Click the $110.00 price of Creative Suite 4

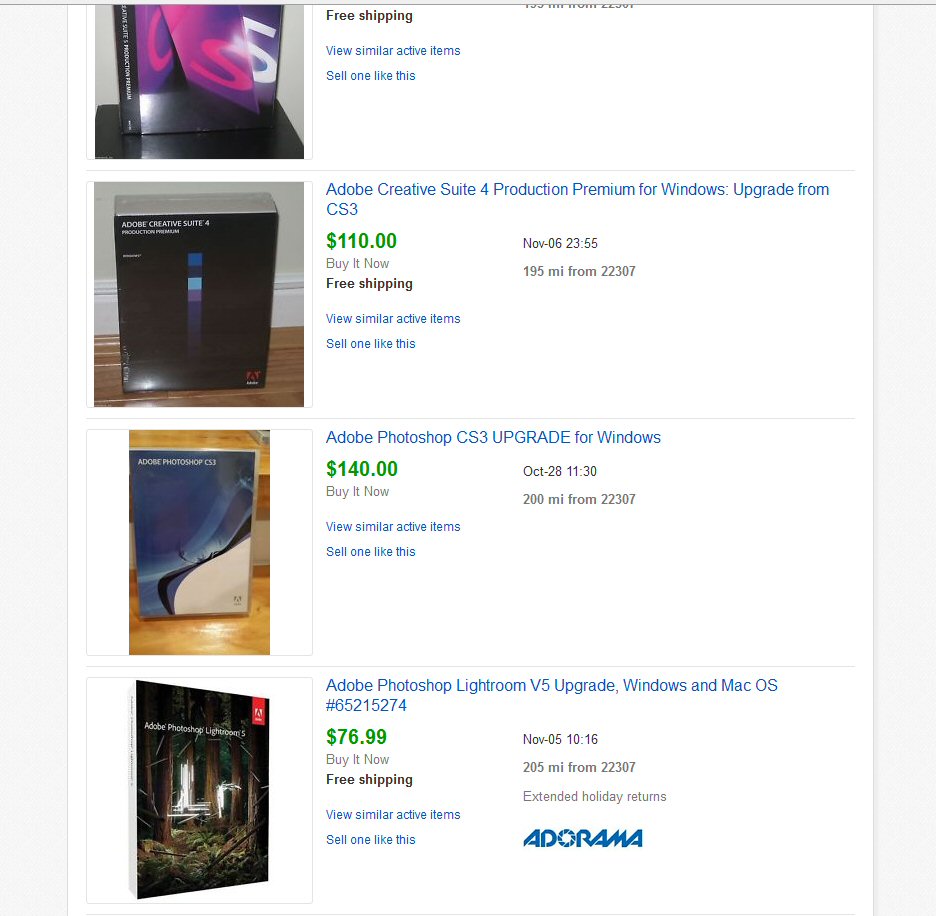[x=361, y=241]
